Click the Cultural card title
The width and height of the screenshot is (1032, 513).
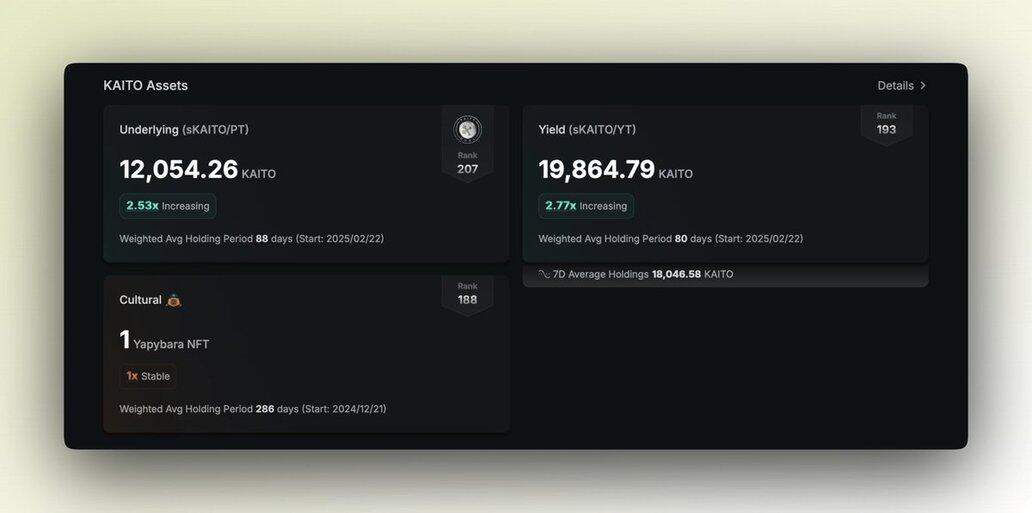141,300
